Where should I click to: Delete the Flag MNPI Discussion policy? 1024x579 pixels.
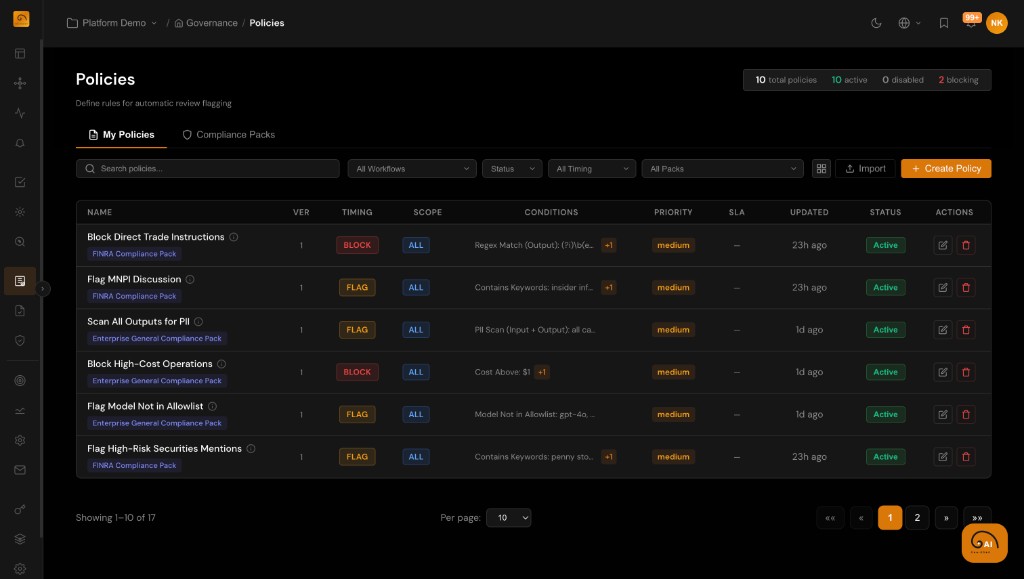point(965,287)
